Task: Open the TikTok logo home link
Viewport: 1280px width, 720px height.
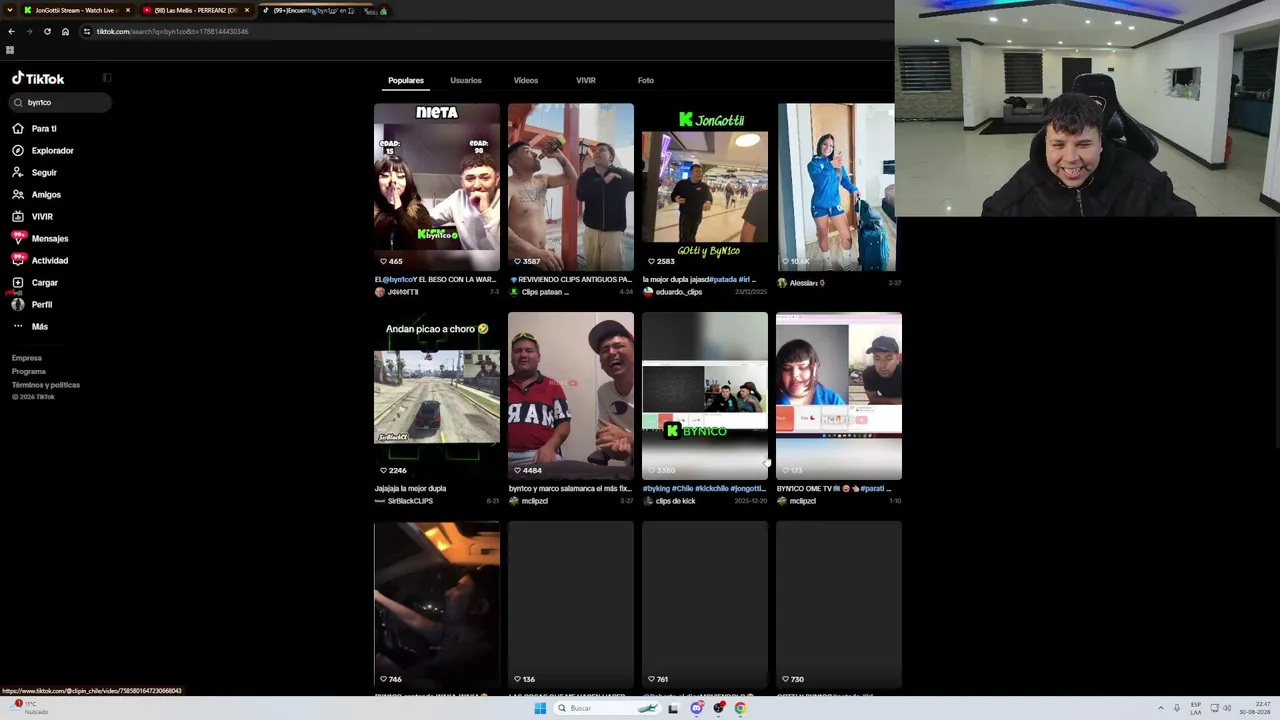Action: pos(38,79)
